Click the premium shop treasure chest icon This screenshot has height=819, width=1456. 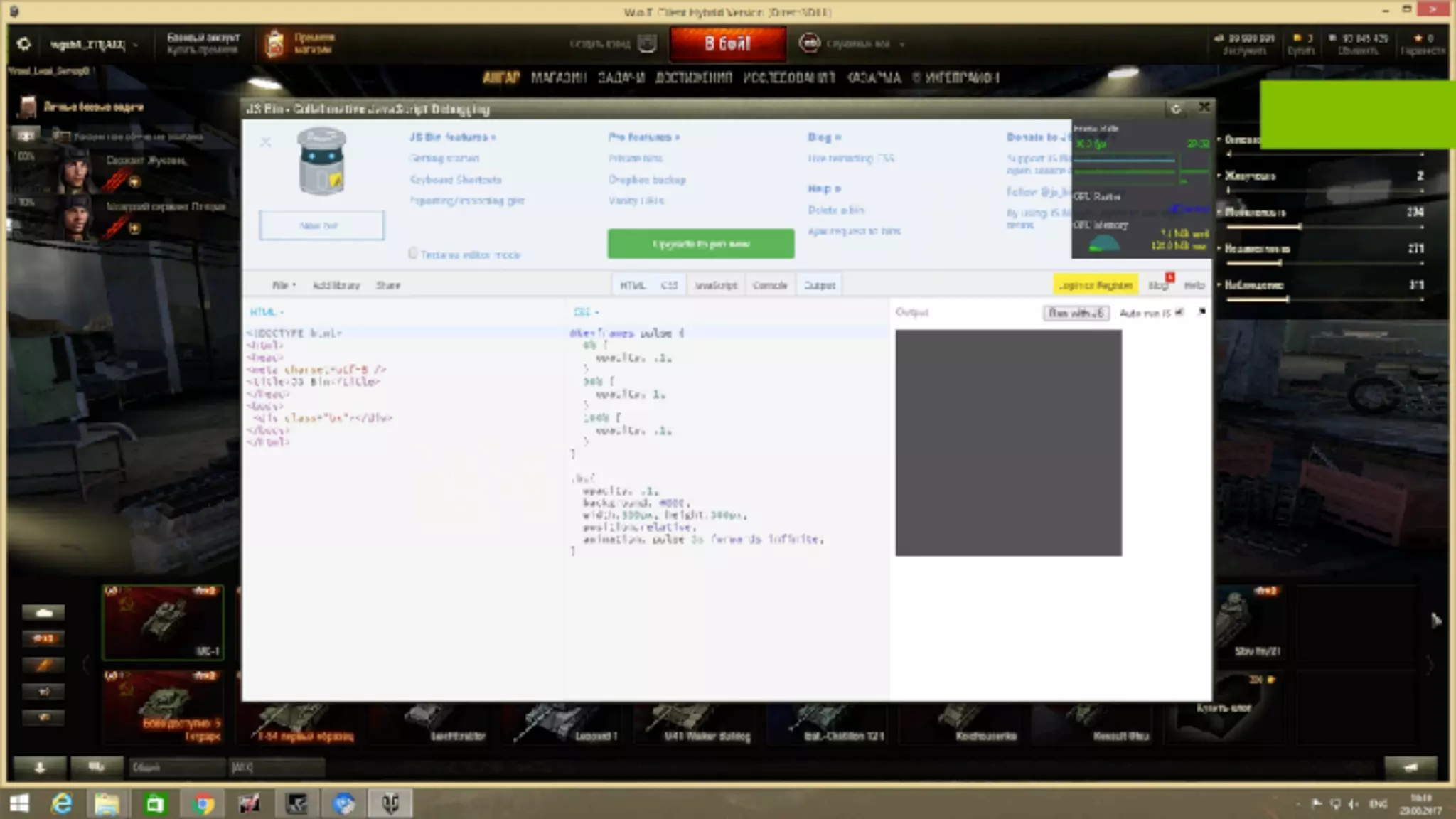tap(274, 44)
